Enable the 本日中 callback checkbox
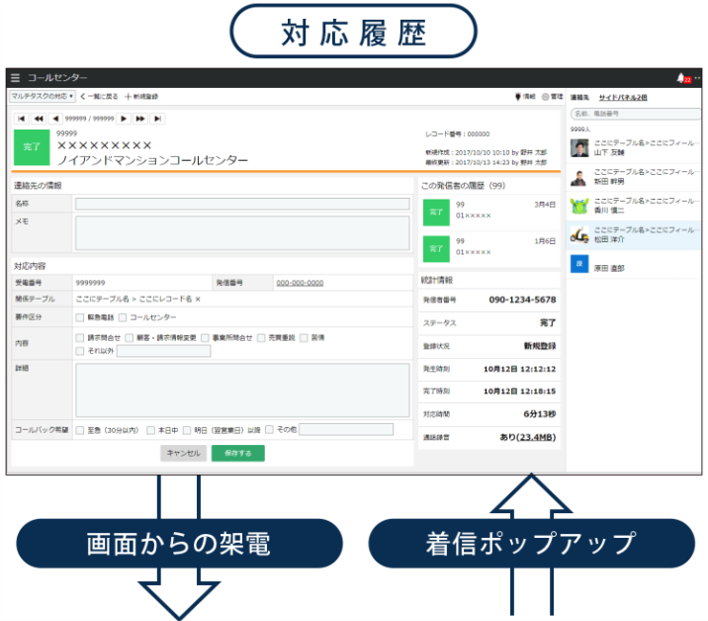 click(151, 430)
